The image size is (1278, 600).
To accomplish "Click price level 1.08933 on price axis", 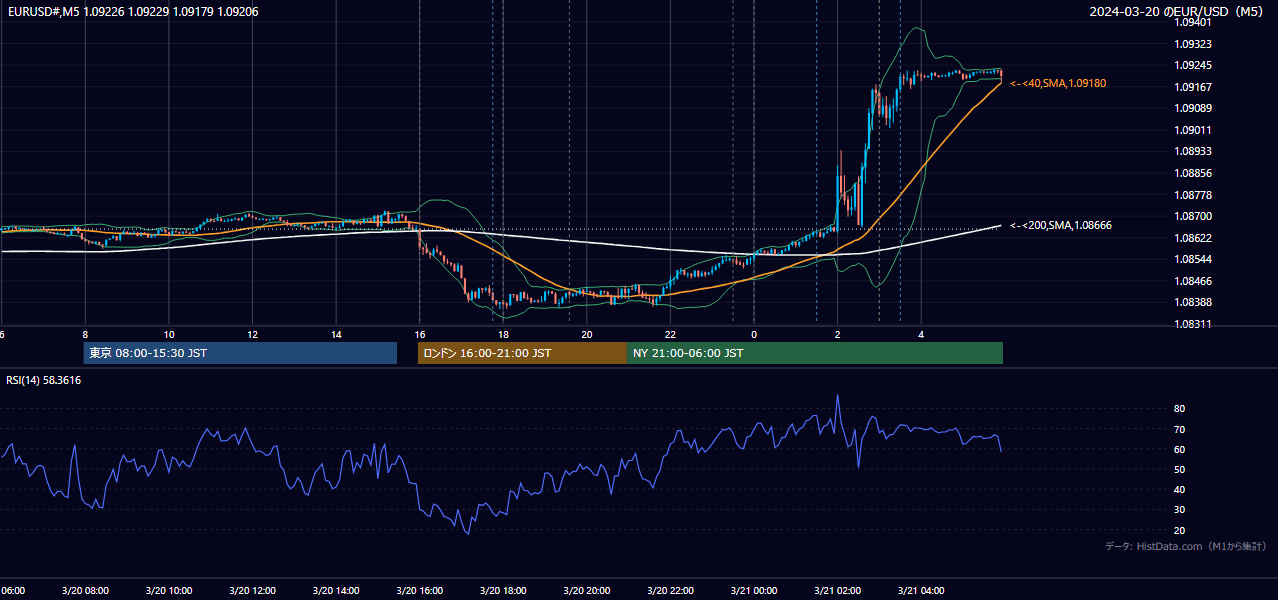I will 1193,151.
